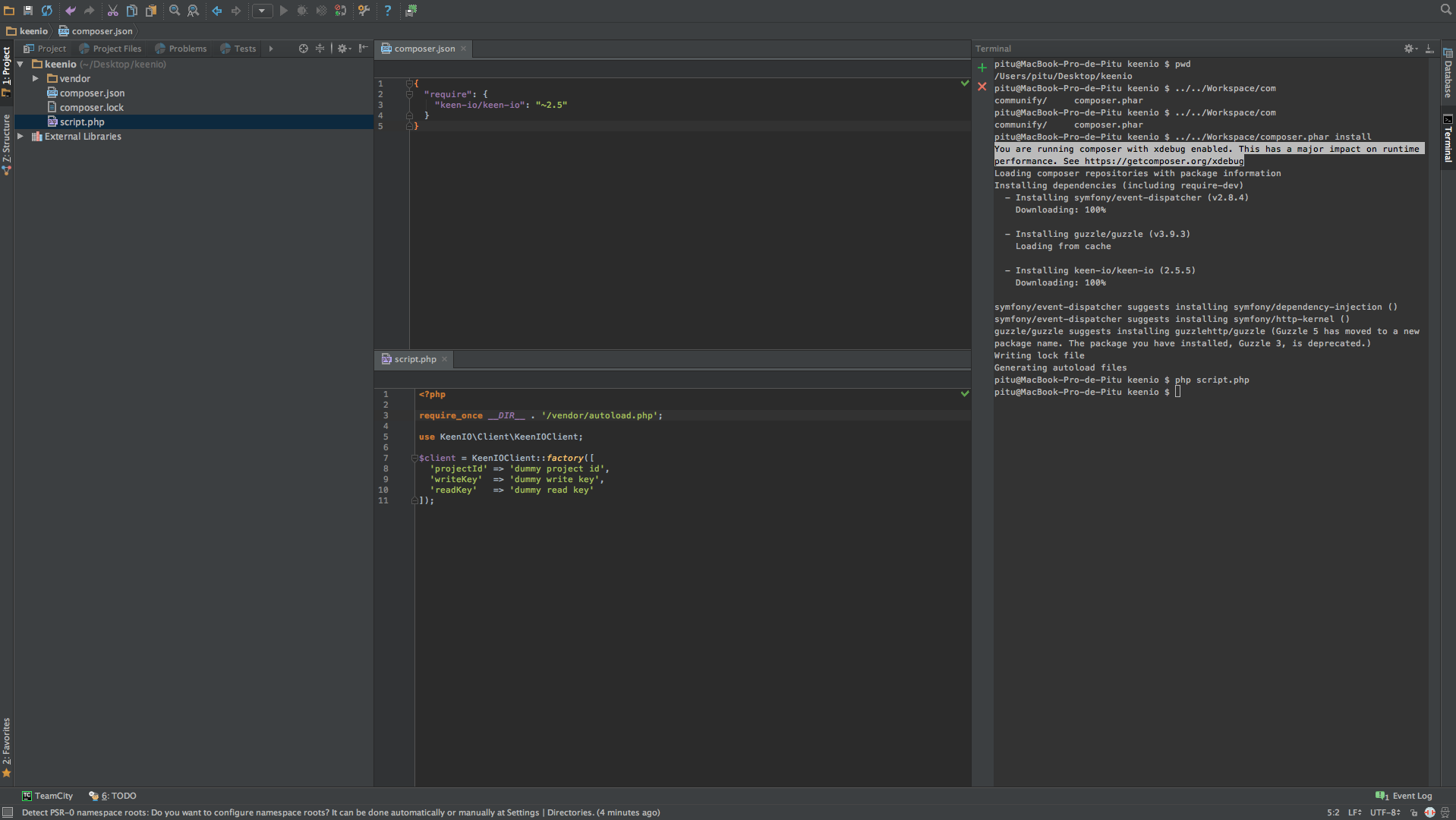Click the red X Close Session icon
This screenshot has width=1456, height=820.
point(982,87)
